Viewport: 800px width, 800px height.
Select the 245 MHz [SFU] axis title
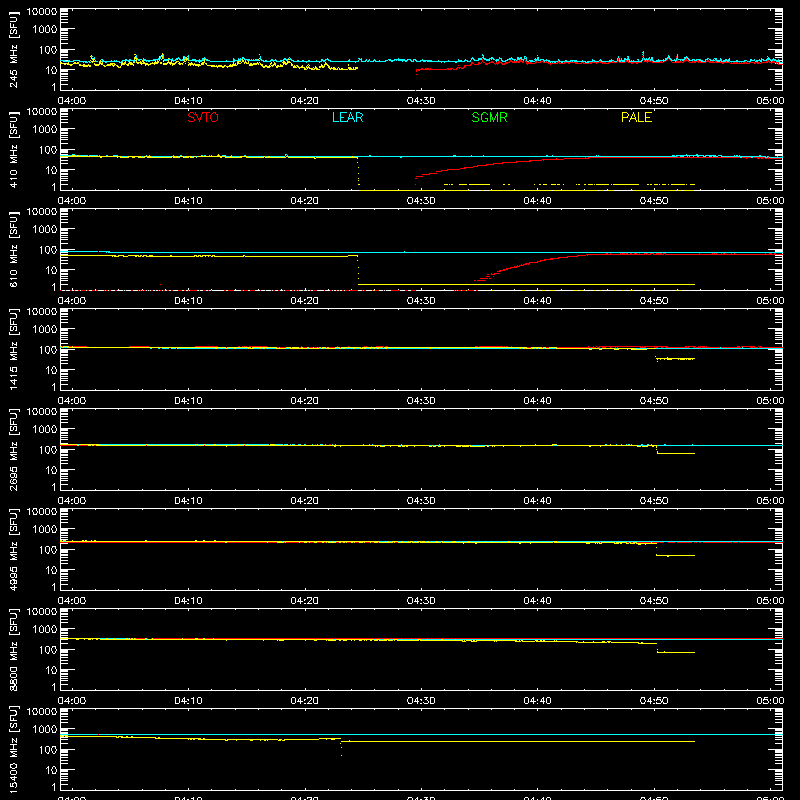(13, 50)
